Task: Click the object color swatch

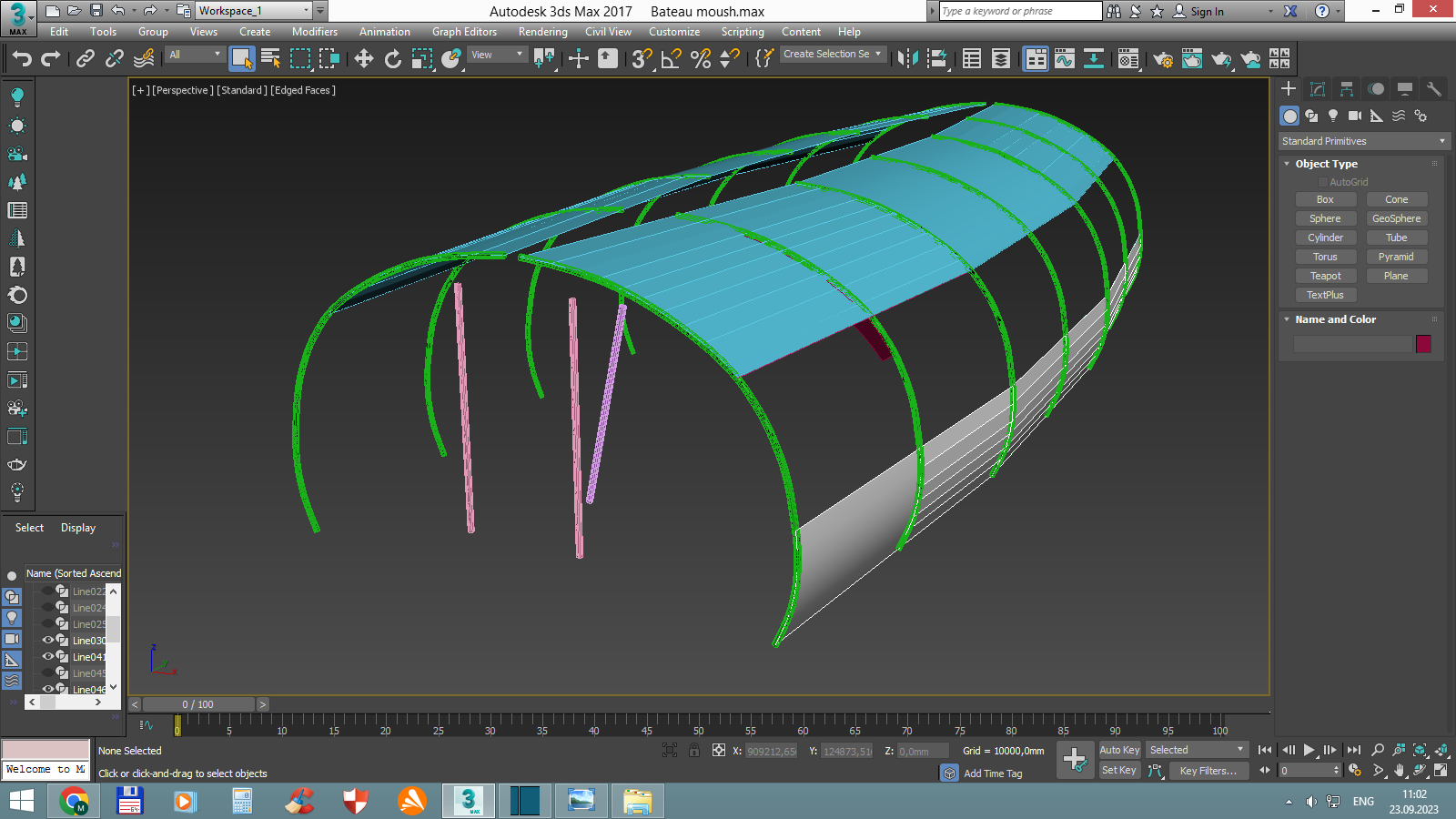Action: coord(1423,344)
